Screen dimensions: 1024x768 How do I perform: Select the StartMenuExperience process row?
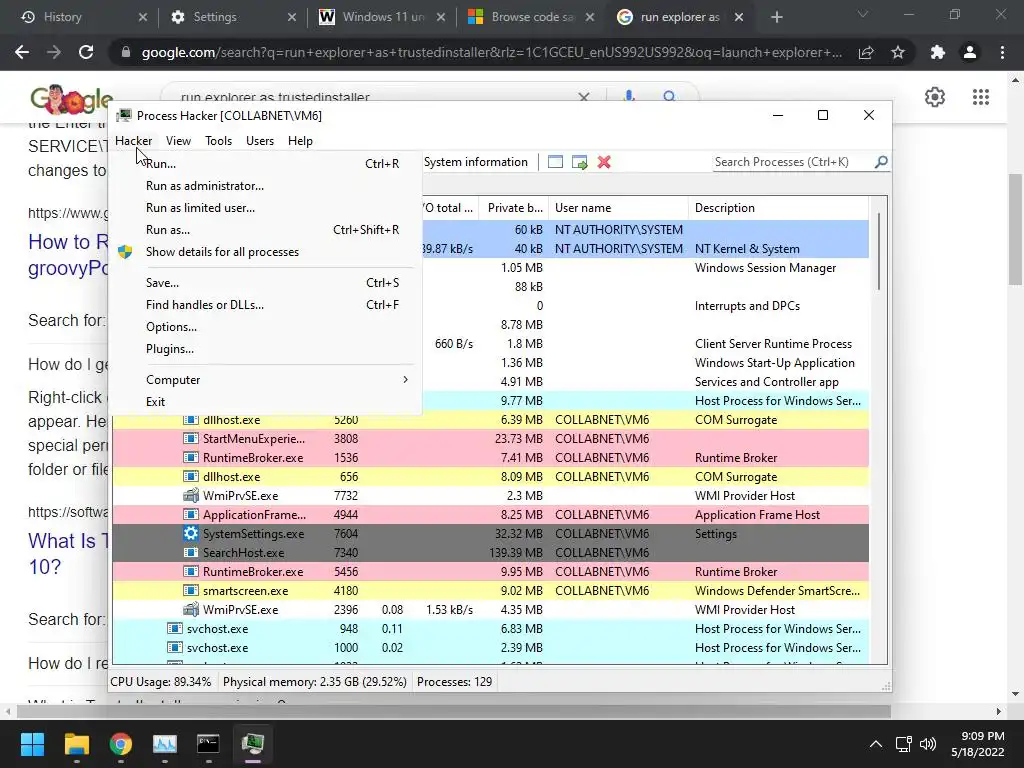click(x=490, y=439)
